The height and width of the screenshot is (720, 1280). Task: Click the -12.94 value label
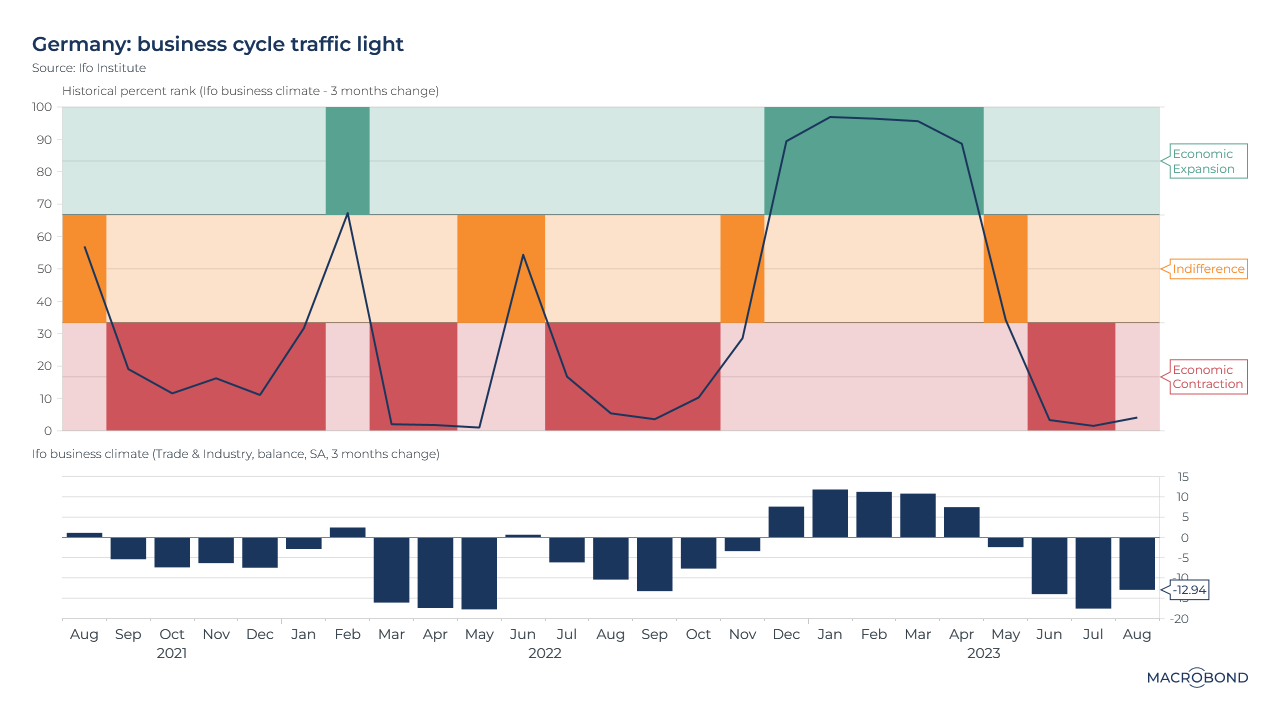coord(1190,590)
